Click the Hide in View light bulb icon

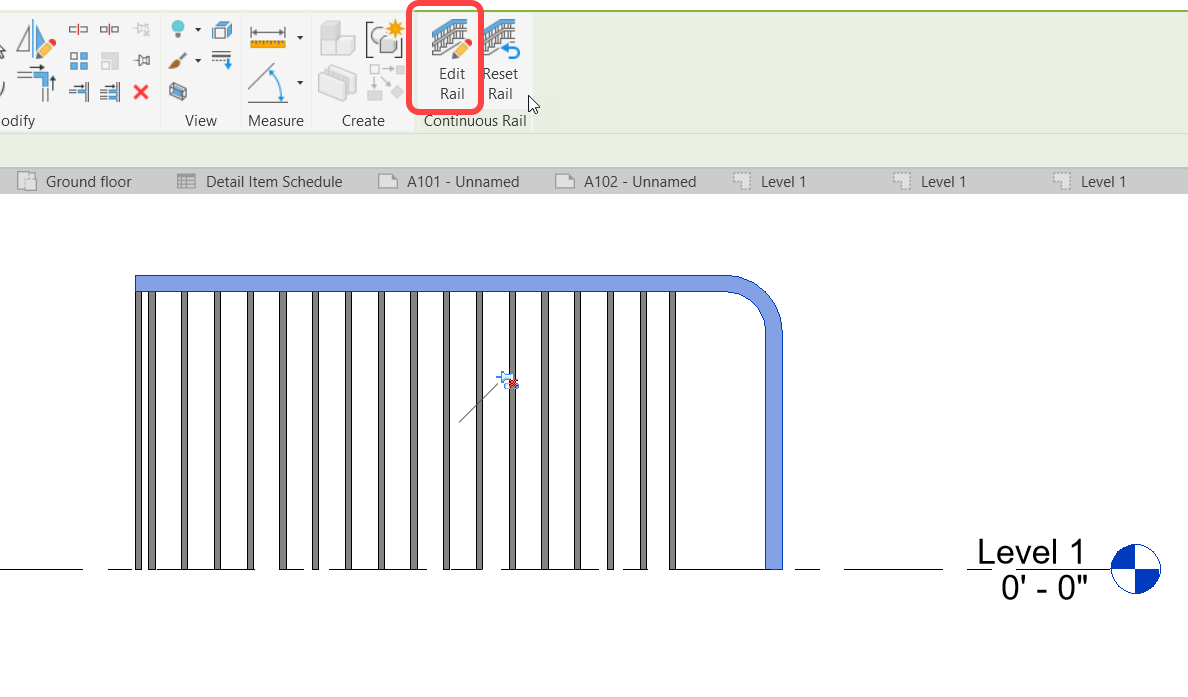point(178,27)
